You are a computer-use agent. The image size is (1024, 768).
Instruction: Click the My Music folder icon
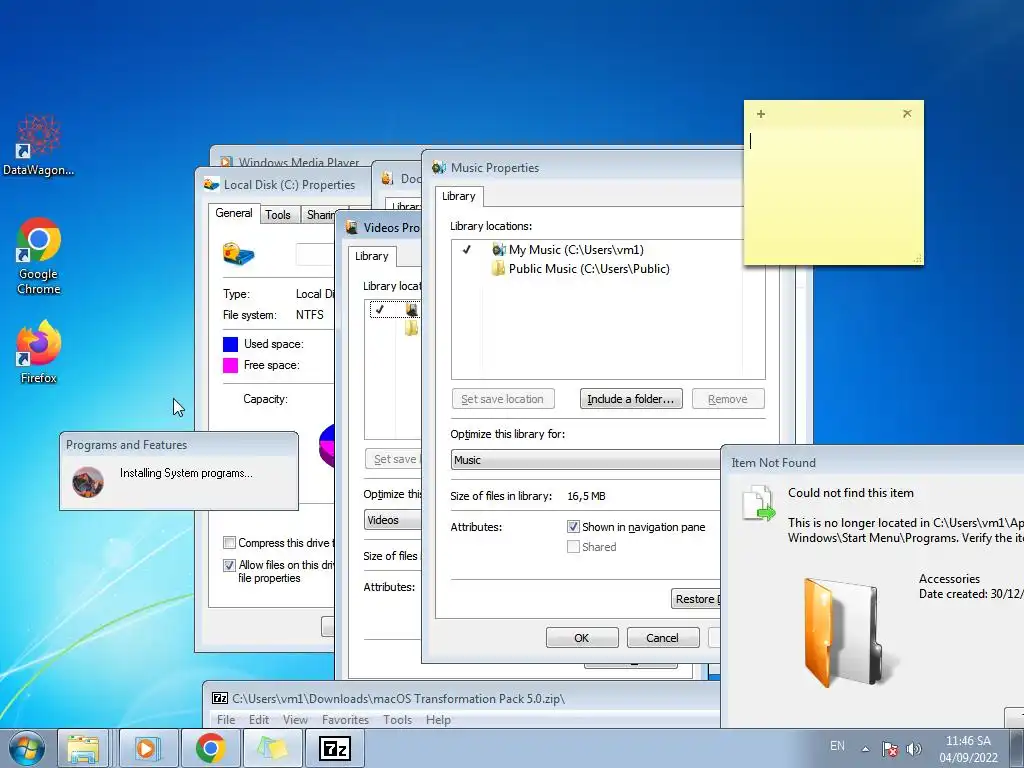pos(499,249)
